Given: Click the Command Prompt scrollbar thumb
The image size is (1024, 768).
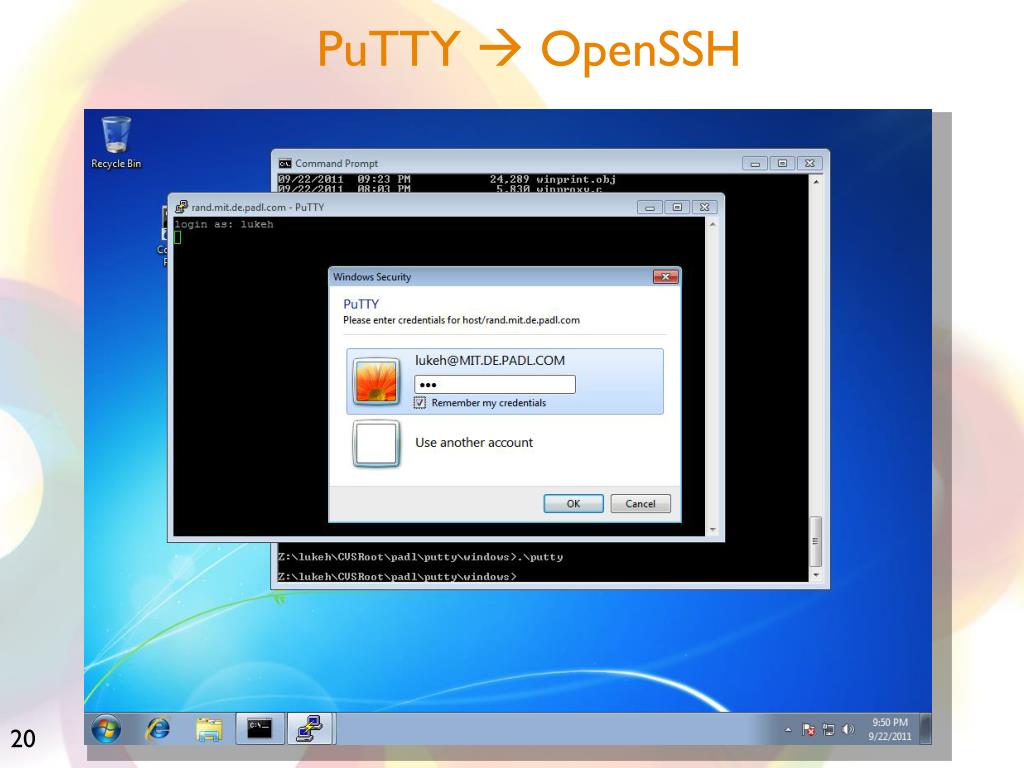Looking at the screenshot, I should pyautogui.click(x=816, y=541).
